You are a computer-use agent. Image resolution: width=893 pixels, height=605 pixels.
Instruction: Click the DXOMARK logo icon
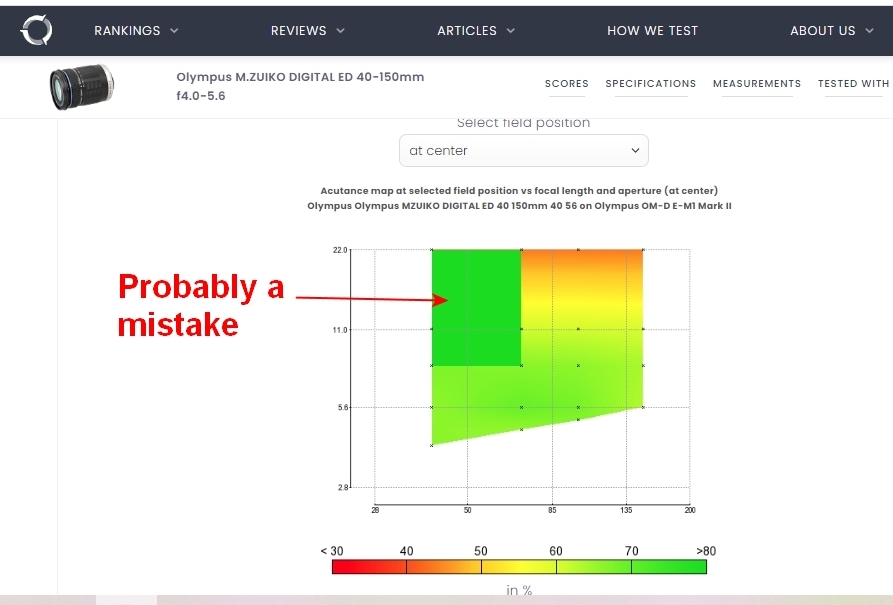click(36, 30)
